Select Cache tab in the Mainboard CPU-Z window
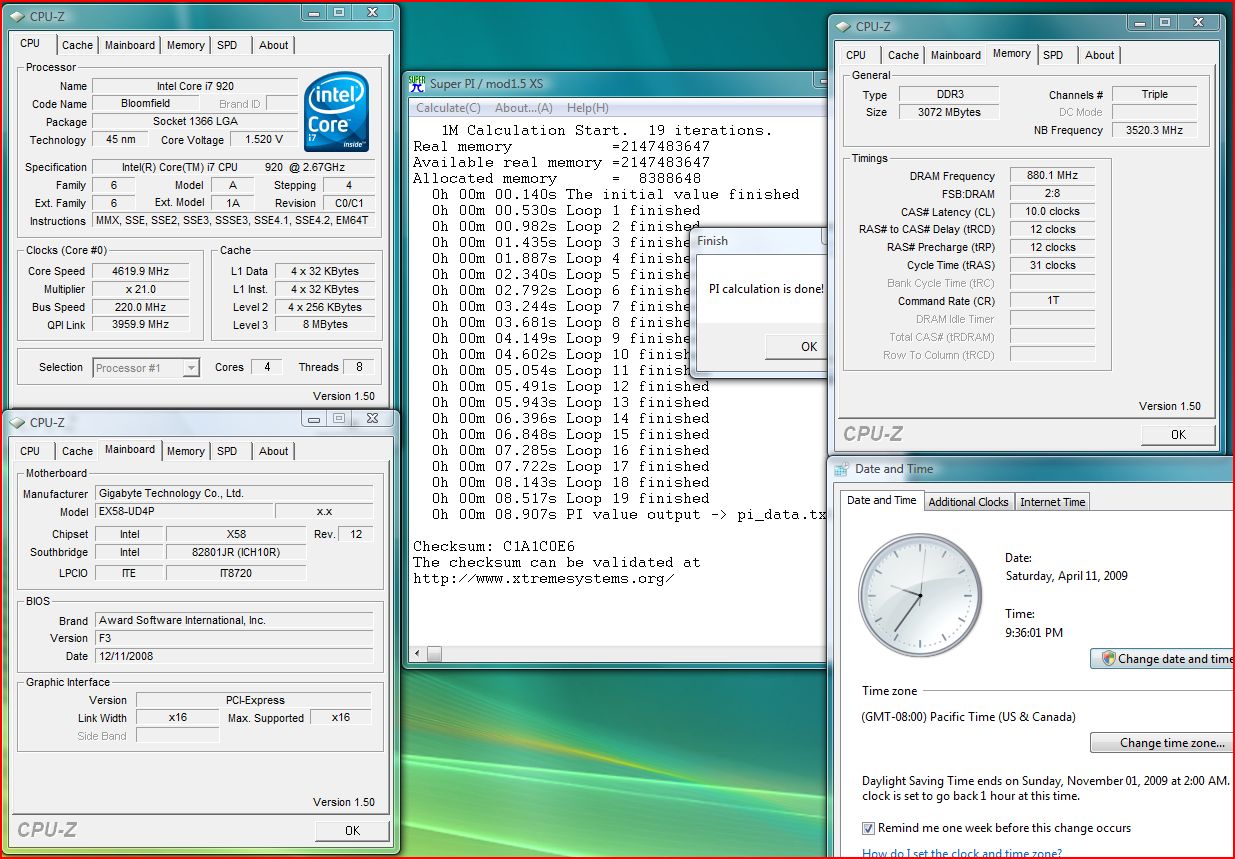 click(x=77, y=451)
